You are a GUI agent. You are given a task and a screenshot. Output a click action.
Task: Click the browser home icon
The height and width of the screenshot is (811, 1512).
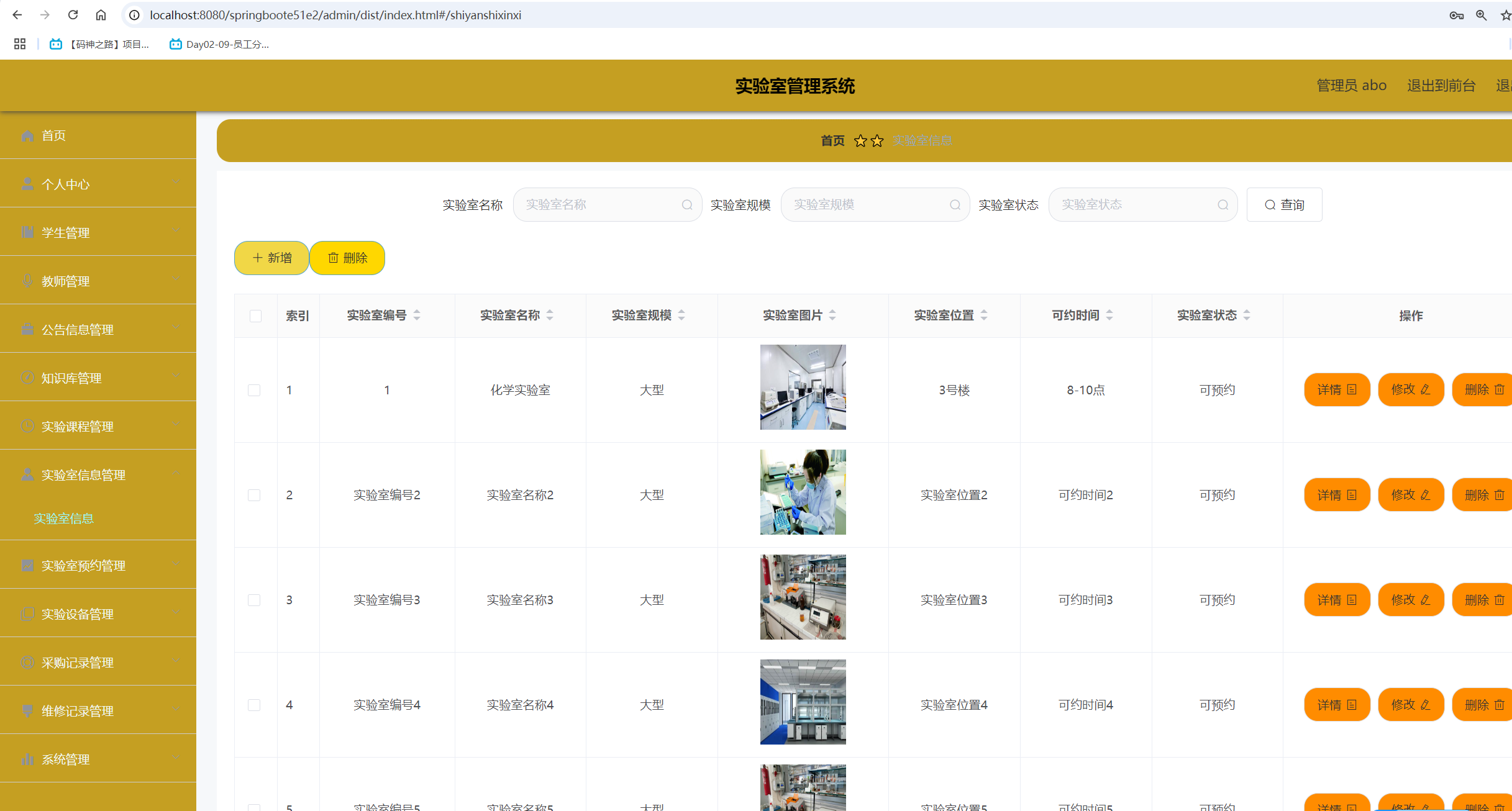pyautogui.click(x=101, y=15)
